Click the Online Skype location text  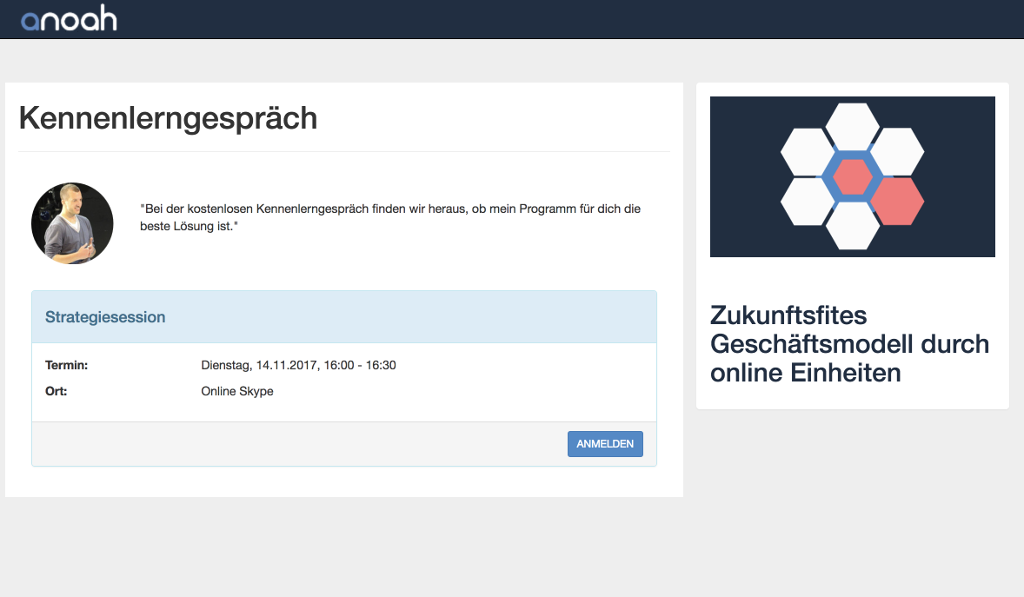[237, 391]
